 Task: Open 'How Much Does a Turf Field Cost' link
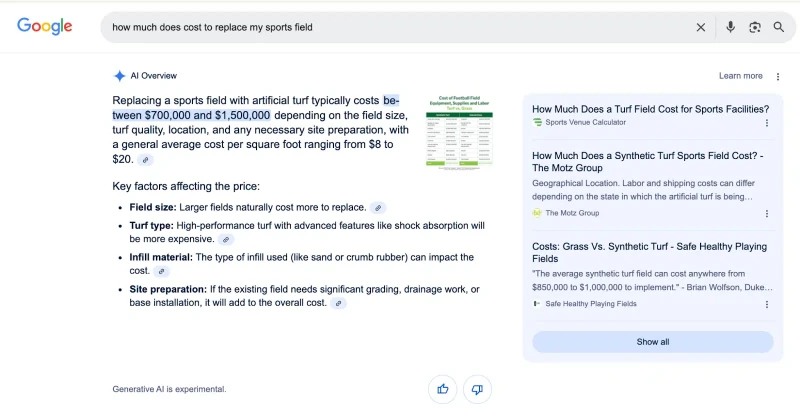point(650,109)
